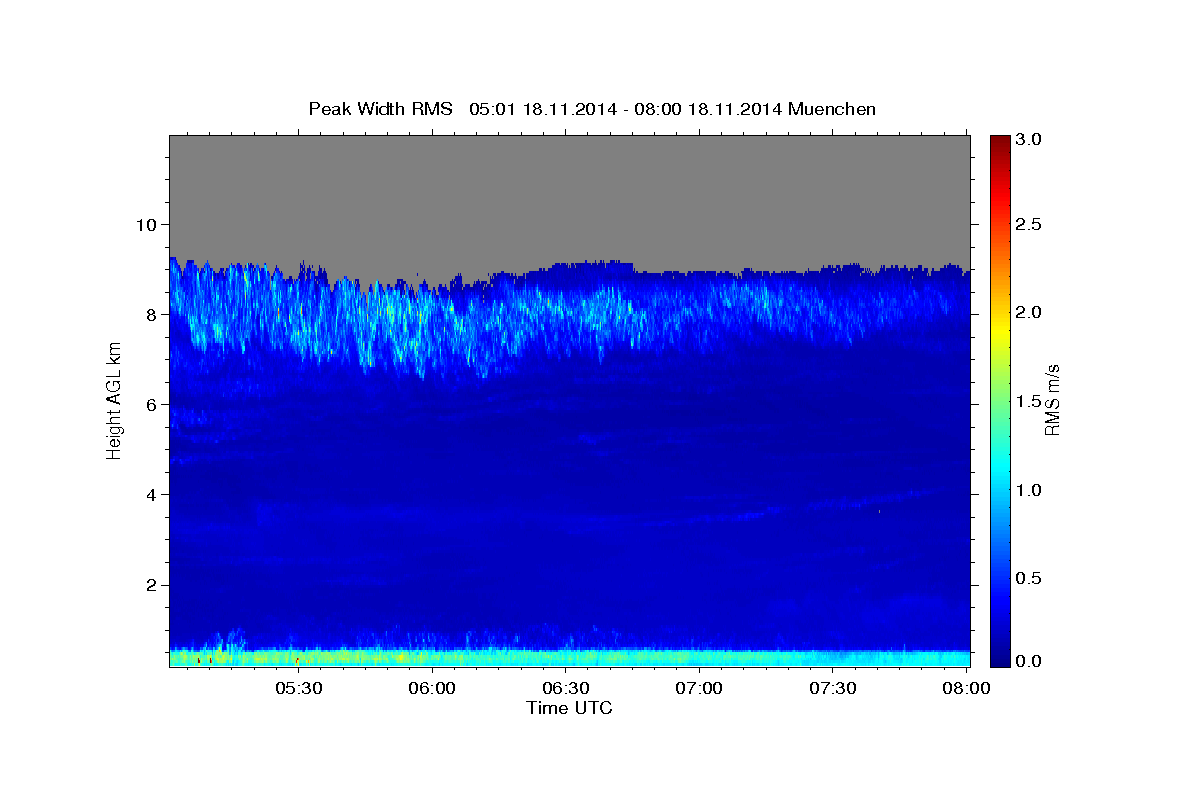Click the 06:30 time tick label
The image size is (1200, 800).
coord(566,688)
